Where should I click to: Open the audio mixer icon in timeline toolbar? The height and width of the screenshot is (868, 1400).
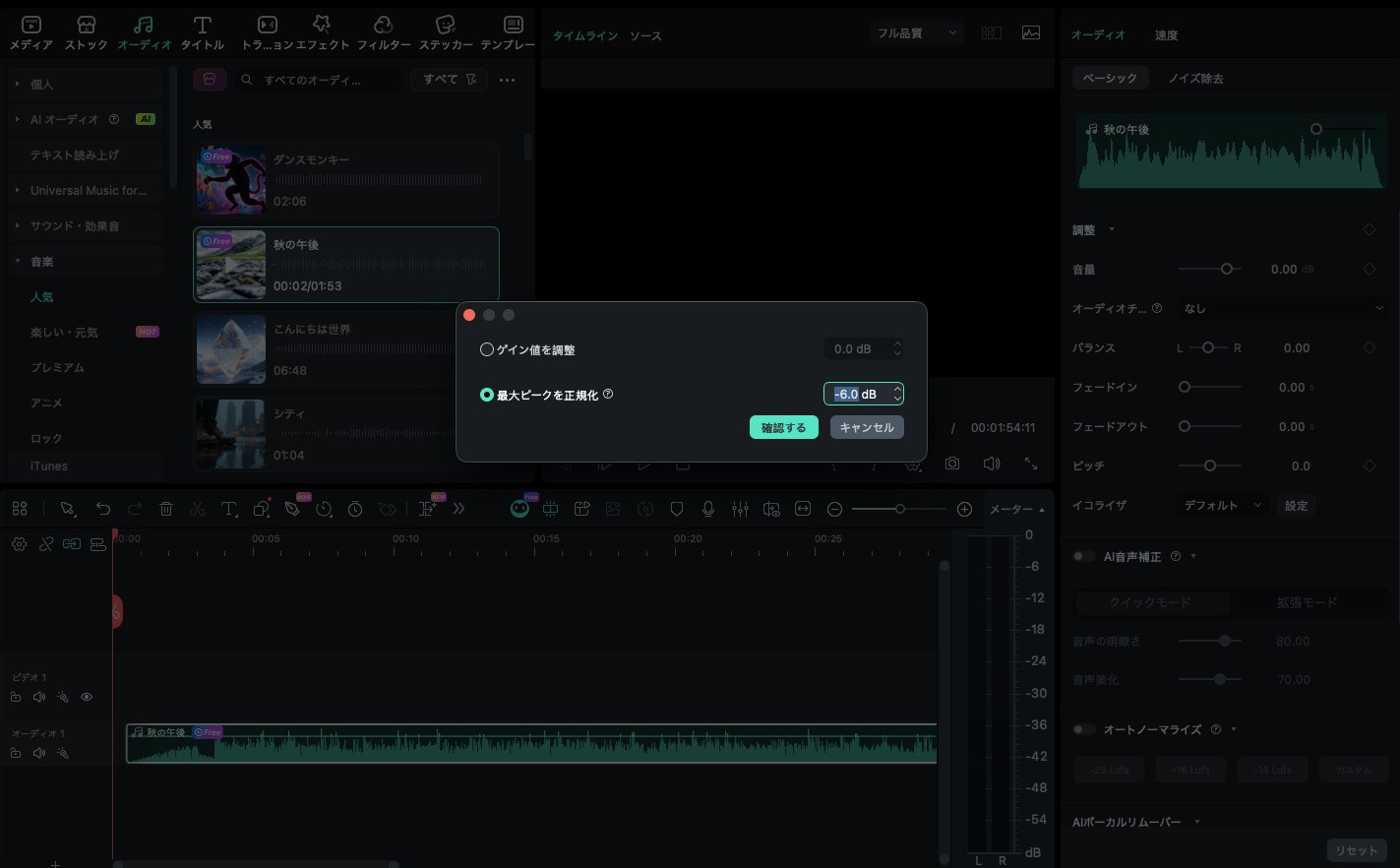[740, 509]
